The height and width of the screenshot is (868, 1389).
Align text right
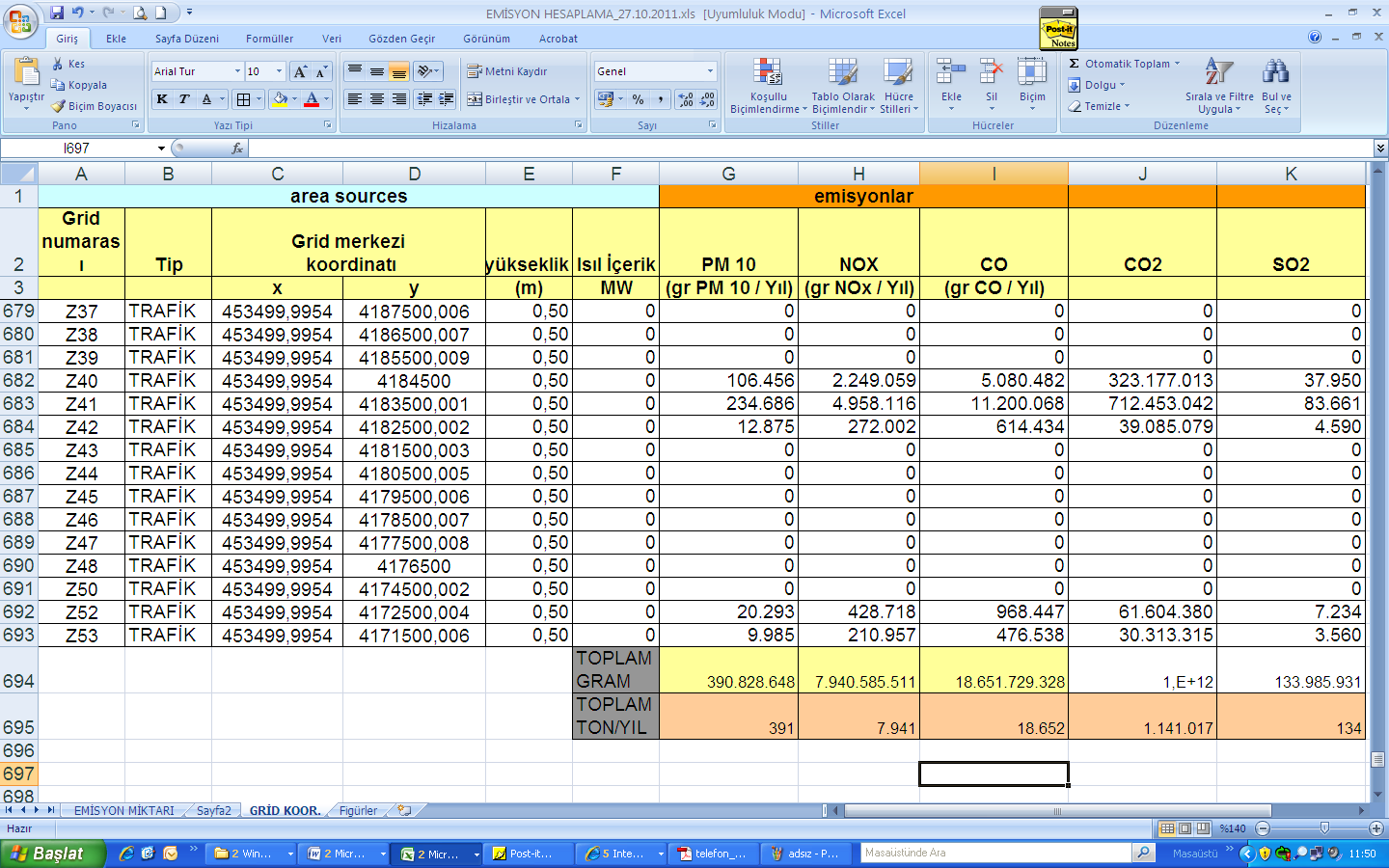click(x=398, y=99)
